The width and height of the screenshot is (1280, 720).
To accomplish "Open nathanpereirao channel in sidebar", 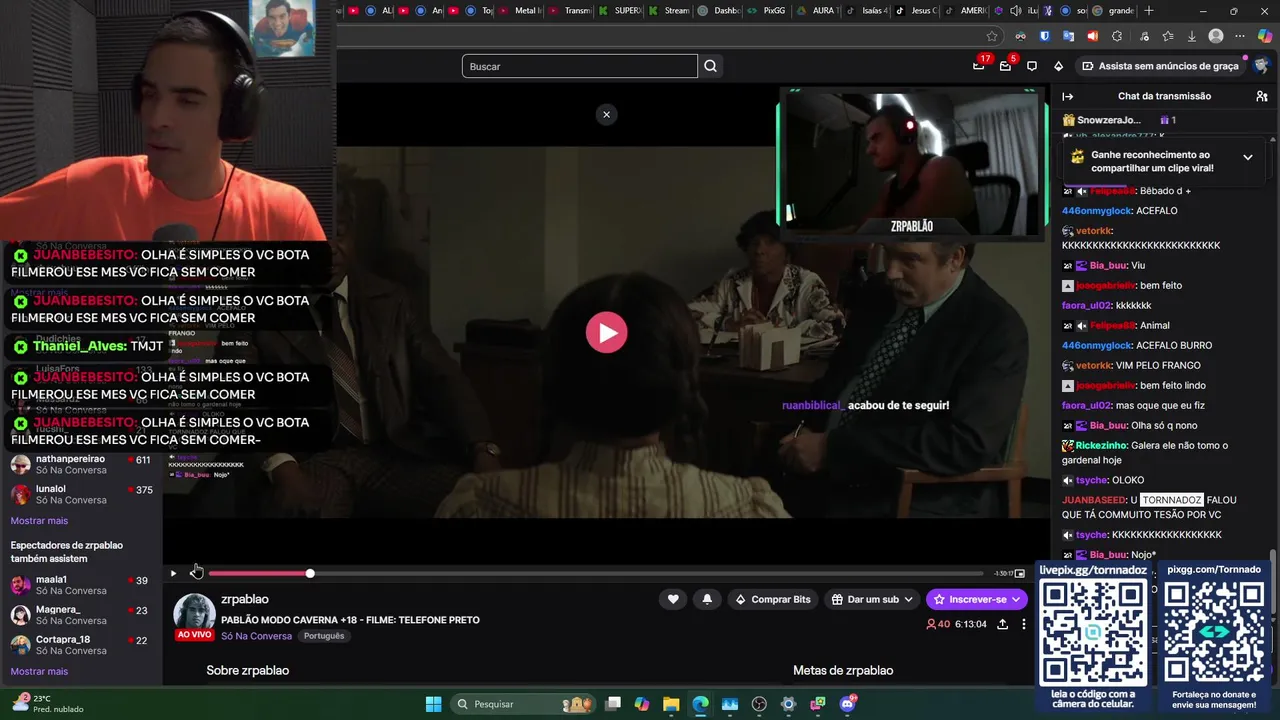I will click(x=81, y=464).
